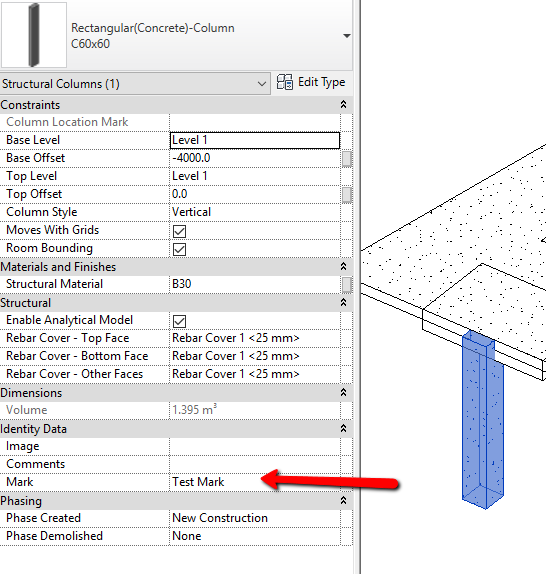Click the Rebar Cover - Bottom Face value

pyautogui.click(x=255, y=356)
